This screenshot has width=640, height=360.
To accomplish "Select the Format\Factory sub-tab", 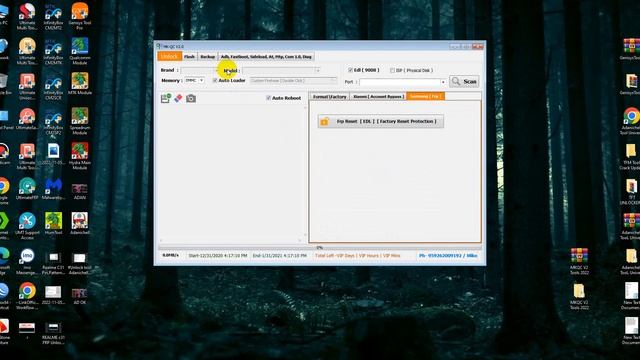I will tap(329, 96).
